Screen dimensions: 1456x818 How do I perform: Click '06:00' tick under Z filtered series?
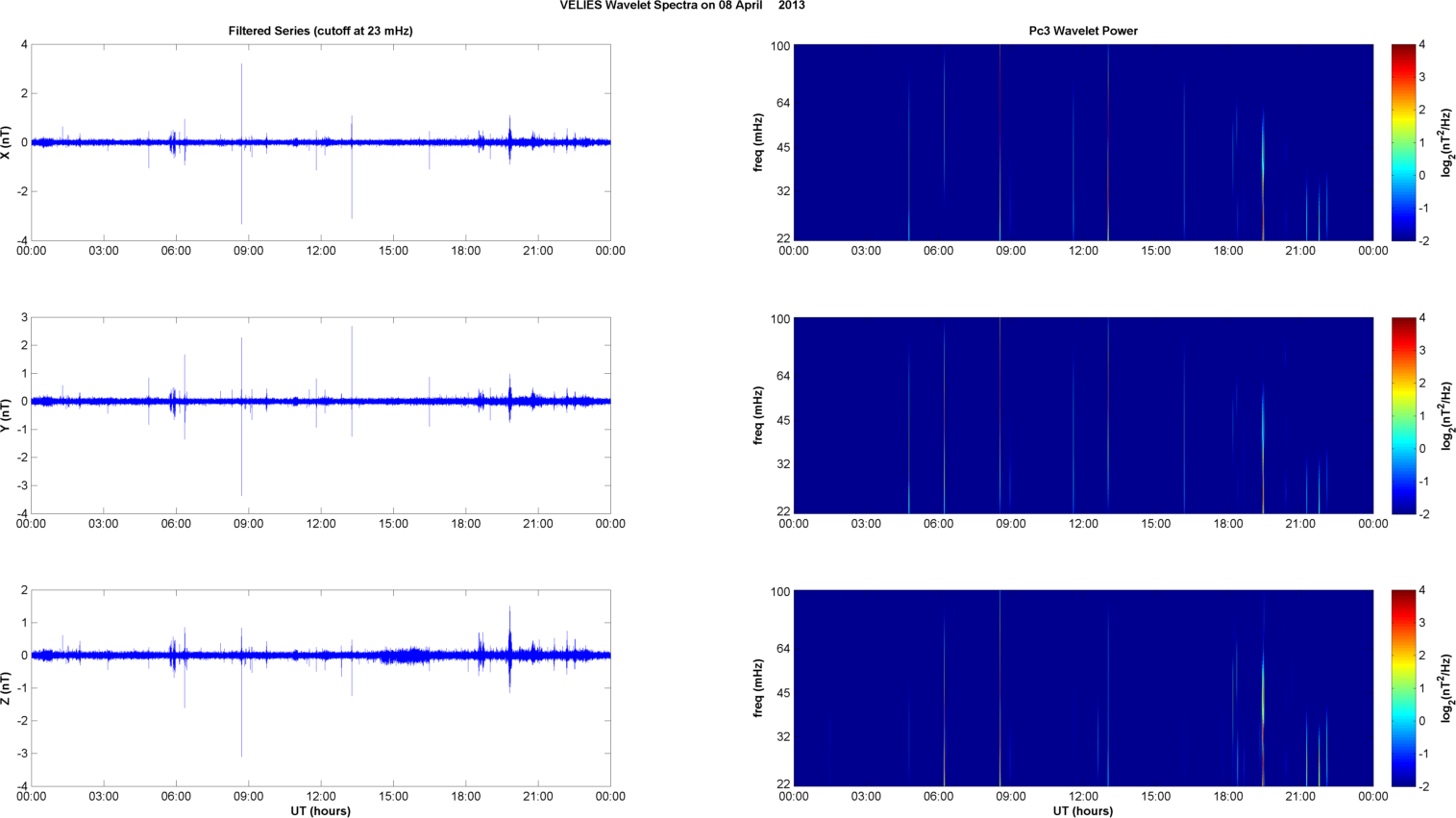(176, 796)
